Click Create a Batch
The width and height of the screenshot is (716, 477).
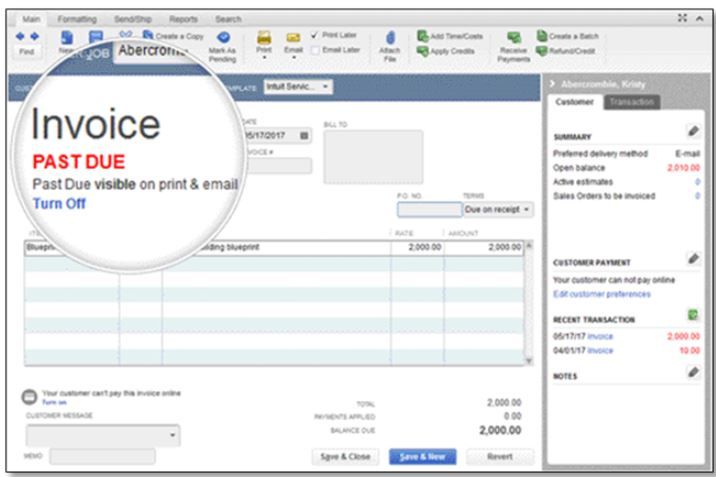pyautogui.click(x=568, y=36)
